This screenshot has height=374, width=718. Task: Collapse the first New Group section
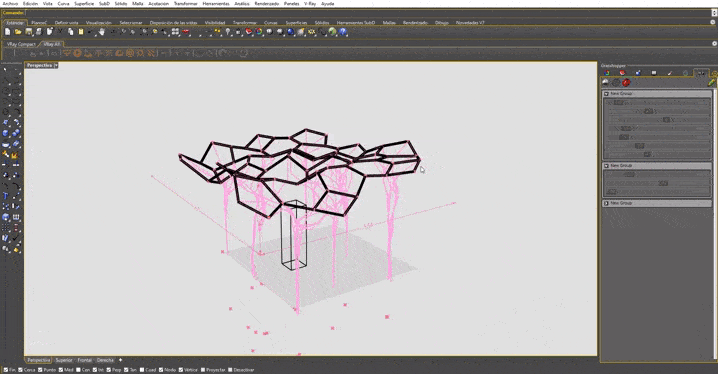pyautogui.click(x=606, y=93)
